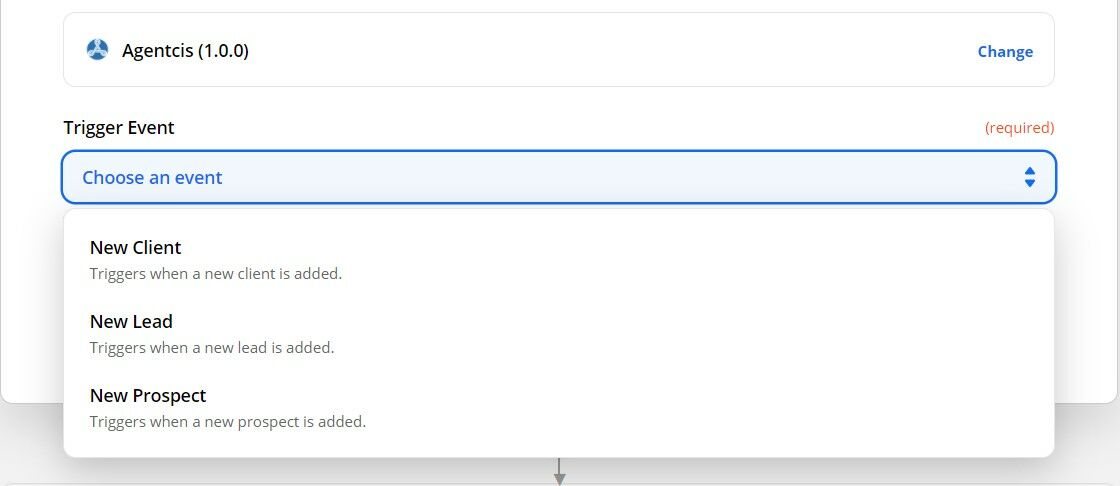
Task: Click the Agentcis app logo icon
Action: [x=97, y=50]
